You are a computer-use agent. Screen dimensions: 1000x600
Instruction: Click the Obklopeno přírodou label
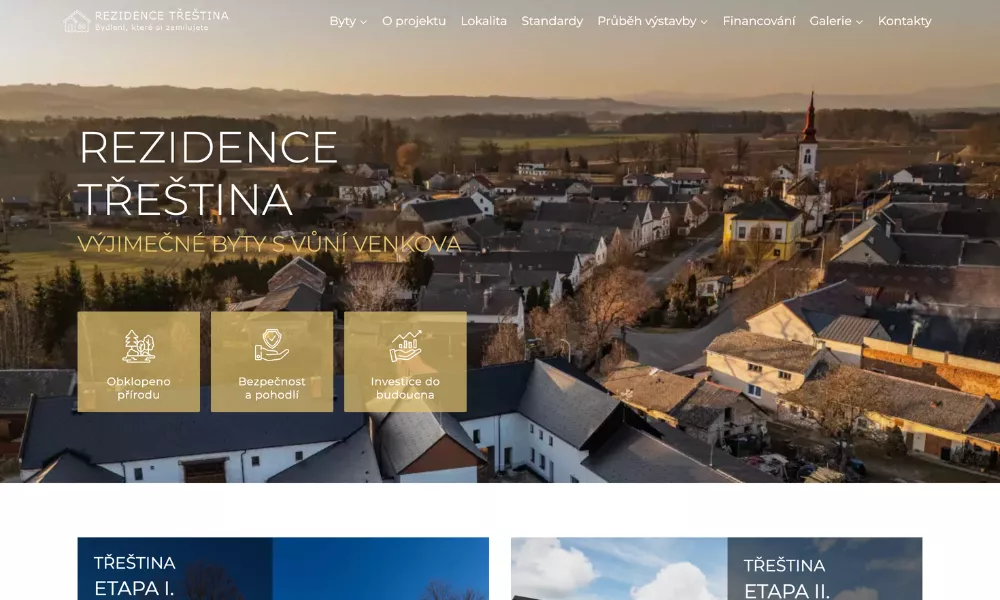[x=138, y=388]
